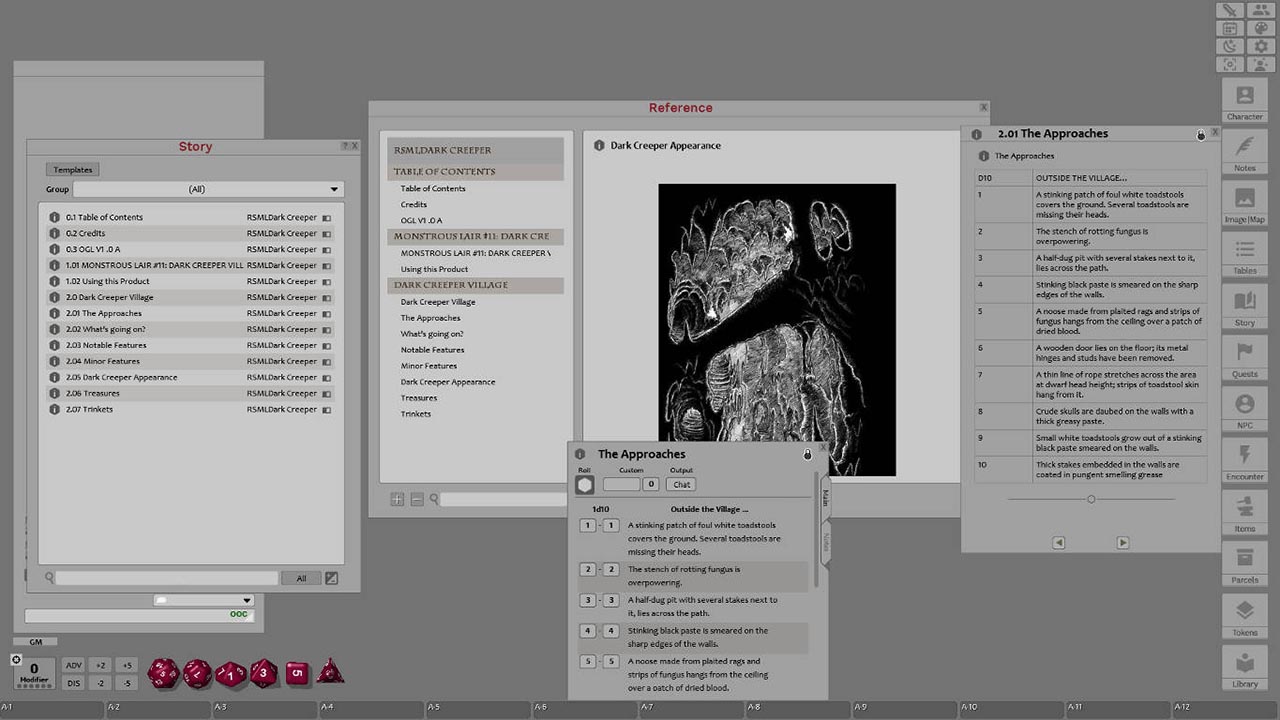Switch to the Templates tab in Story window

point(71,169)
